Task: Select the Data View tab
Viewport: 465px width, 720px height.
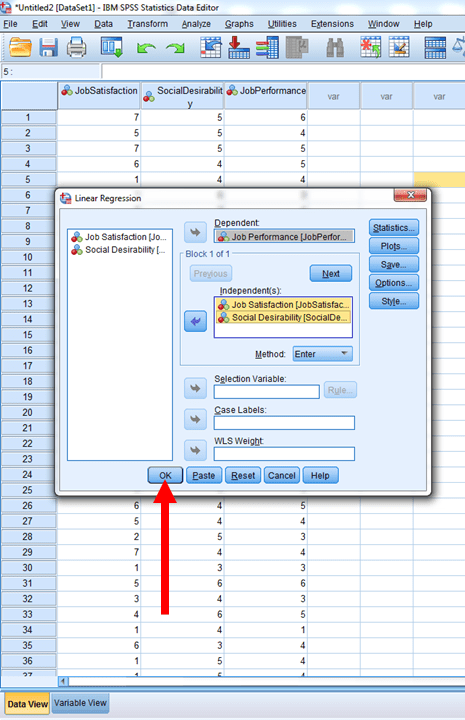Action: tap(28, 704)
